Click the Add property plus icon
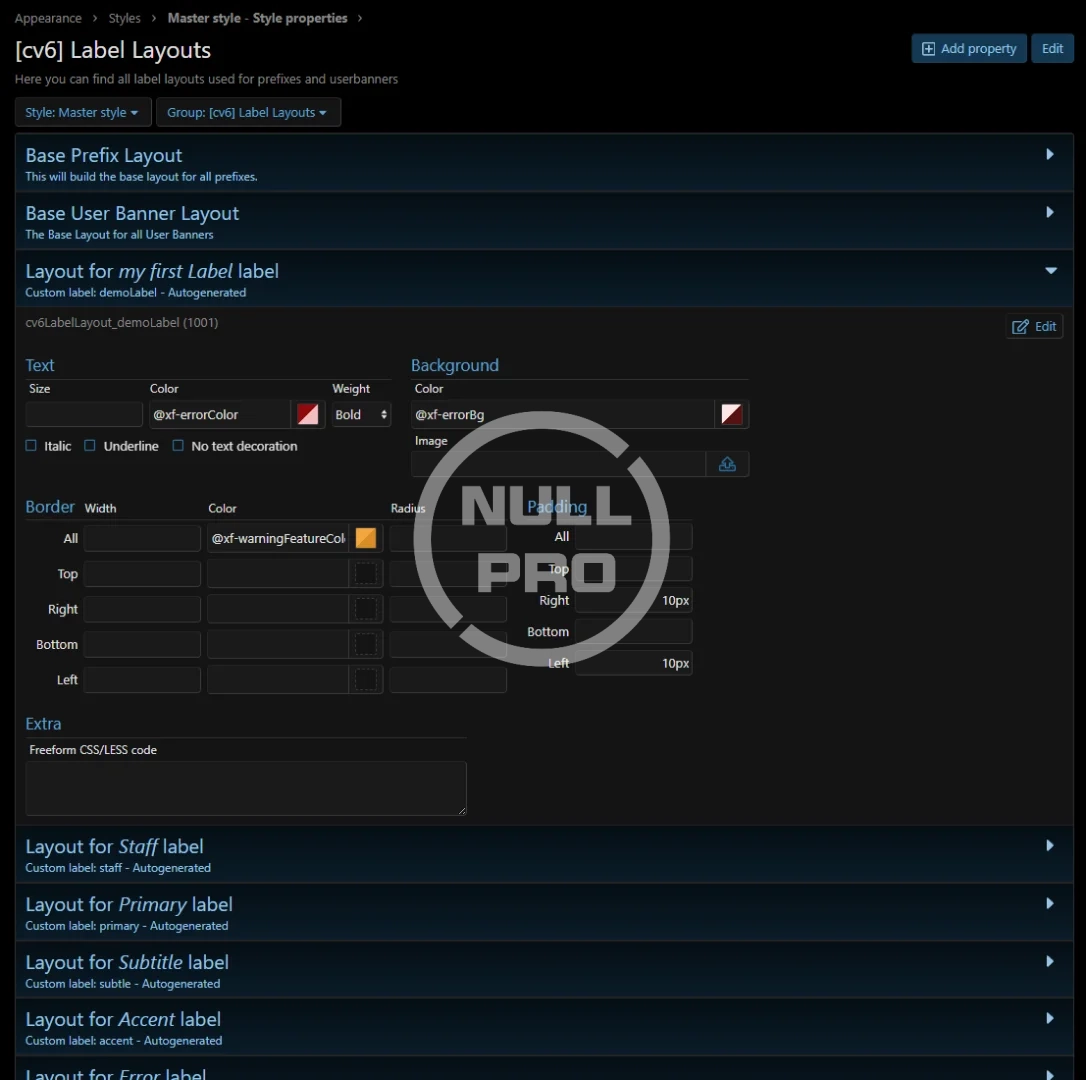 point(928,49)
